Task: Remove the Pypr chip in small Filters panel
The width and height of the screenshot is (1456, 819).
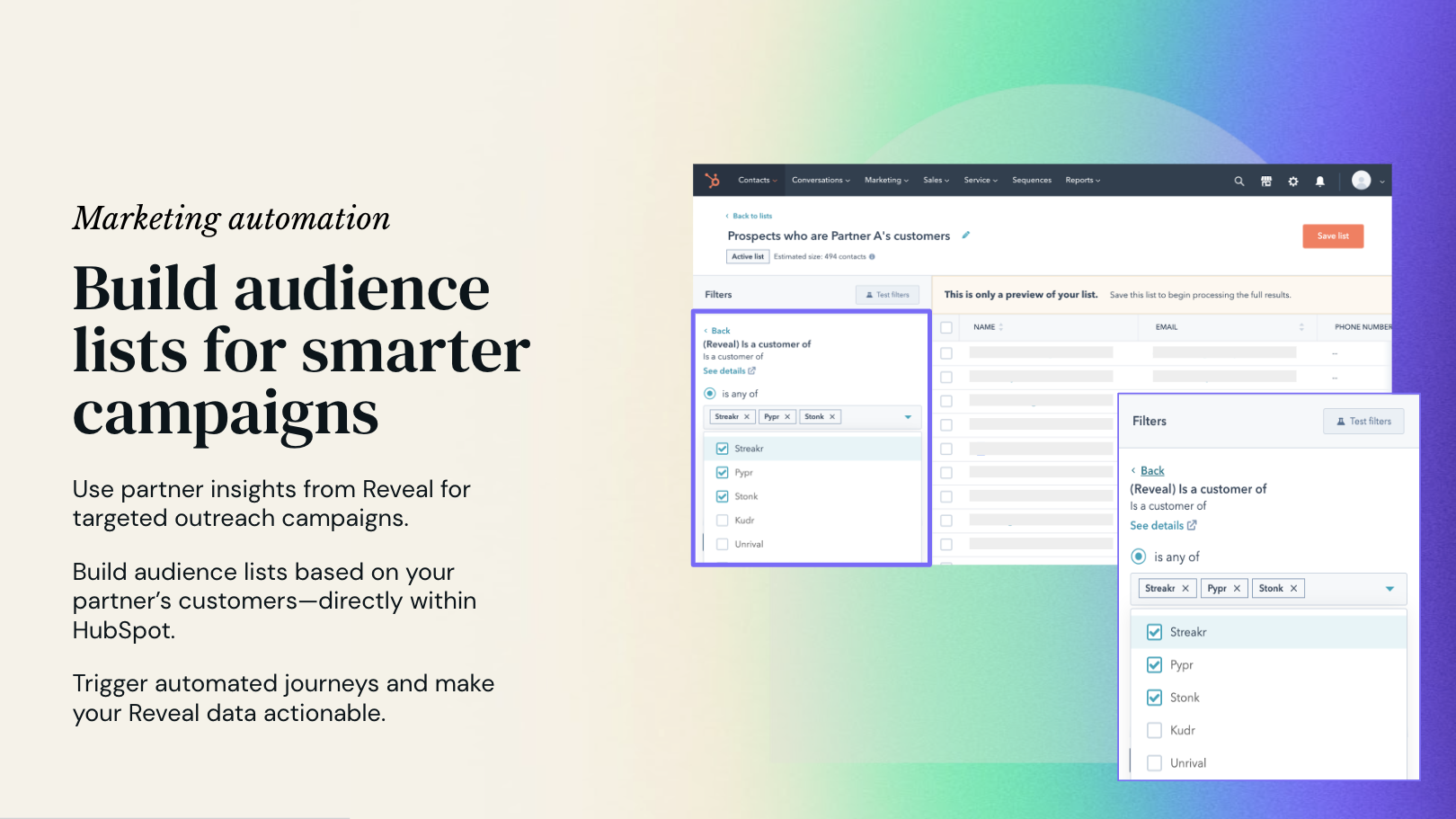Action: pyautogui.click(x=787, y=417)
